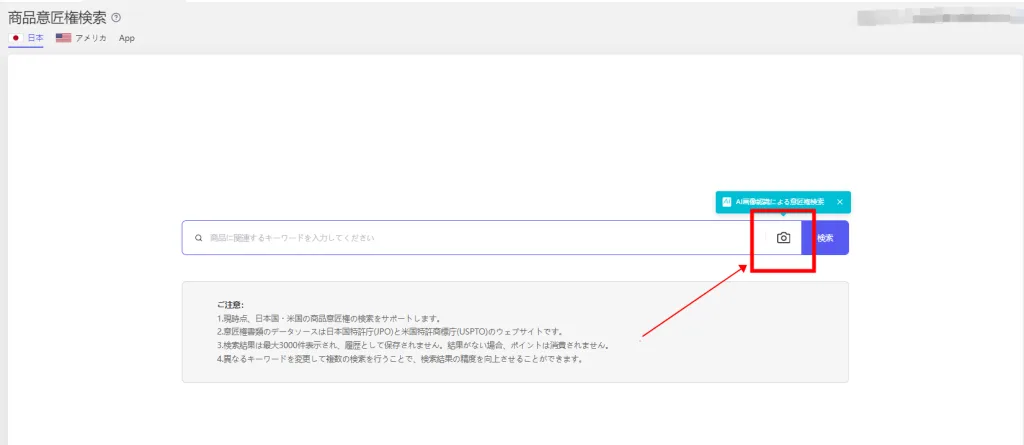
Task: Click the magnifier icon in the search box
Action: [x=199, y=238]
